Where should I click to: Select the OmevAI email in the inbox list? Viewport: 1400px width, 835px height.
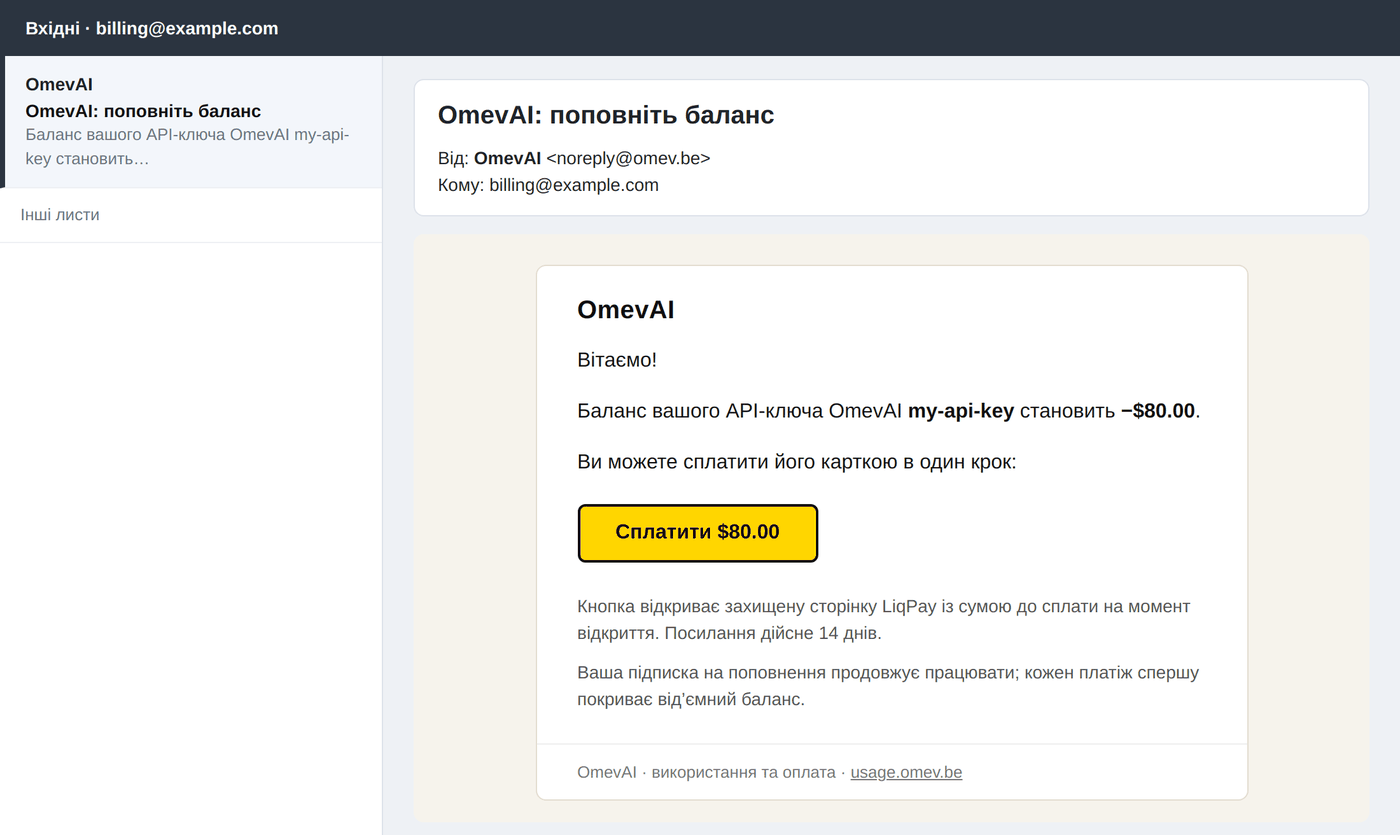point(191,122)
